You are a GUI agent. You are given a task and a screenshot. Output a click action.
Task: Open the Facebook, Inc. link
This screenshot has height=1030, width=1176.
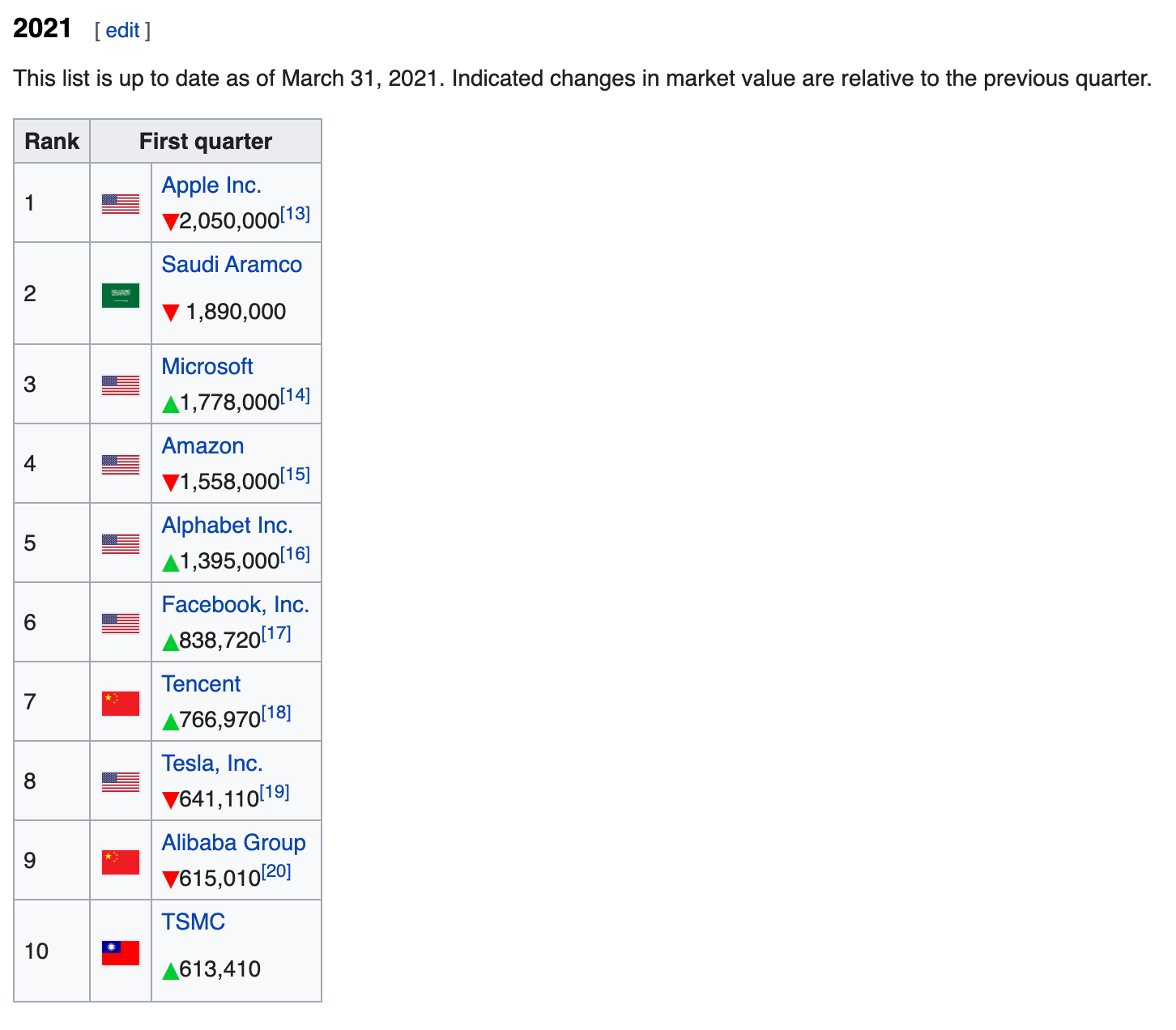coord(236,605)
